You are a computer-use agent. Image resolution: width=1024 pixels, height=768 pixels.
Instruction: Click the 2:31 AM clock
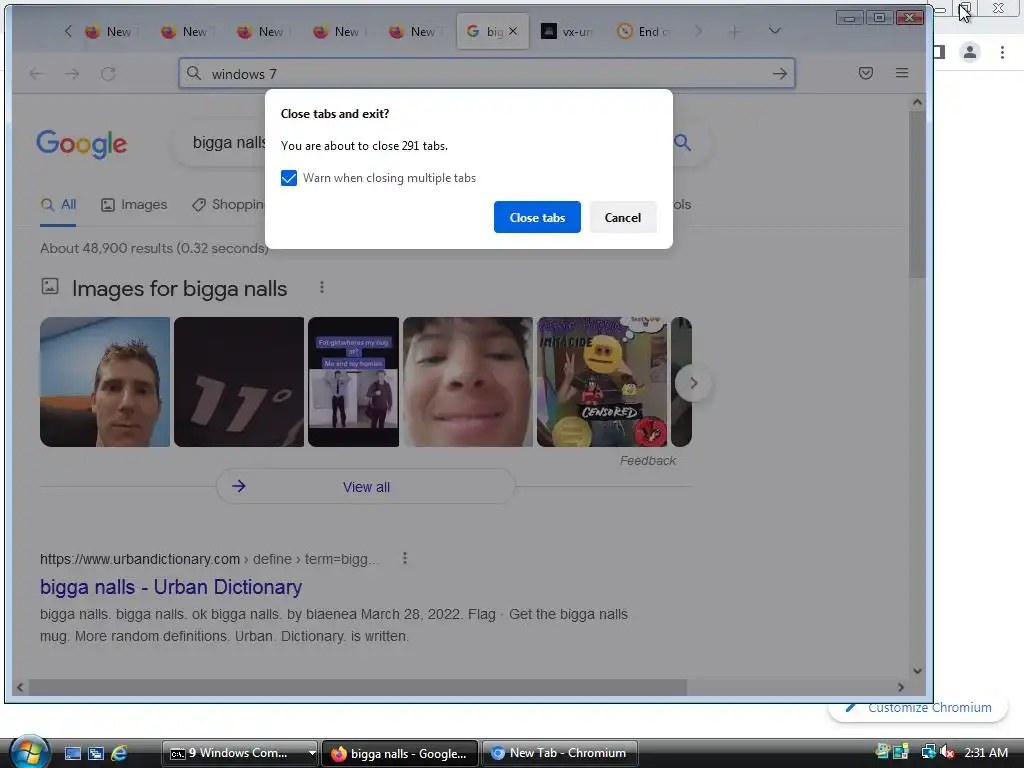click(985, 752)
